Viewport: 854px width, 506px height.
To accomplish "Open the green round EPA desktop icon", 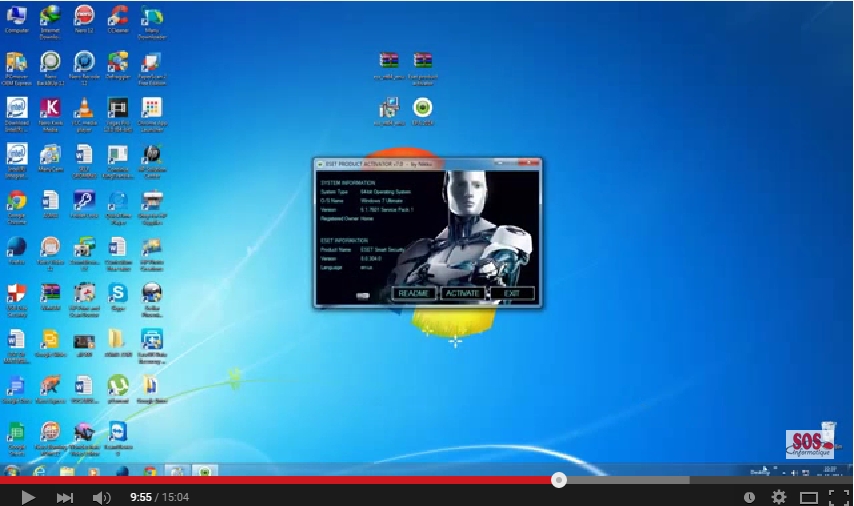I will pyautogui.click(x=423, y=112).
